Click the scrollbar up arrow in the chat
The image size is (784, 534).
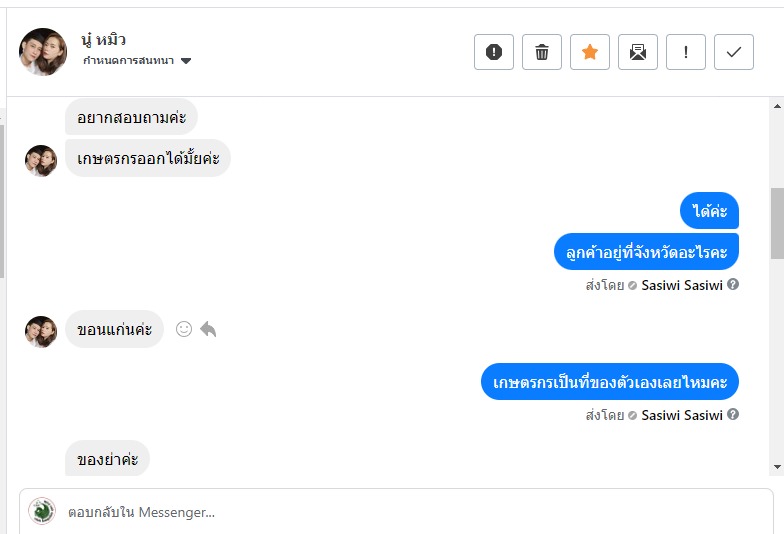[777, 106]
